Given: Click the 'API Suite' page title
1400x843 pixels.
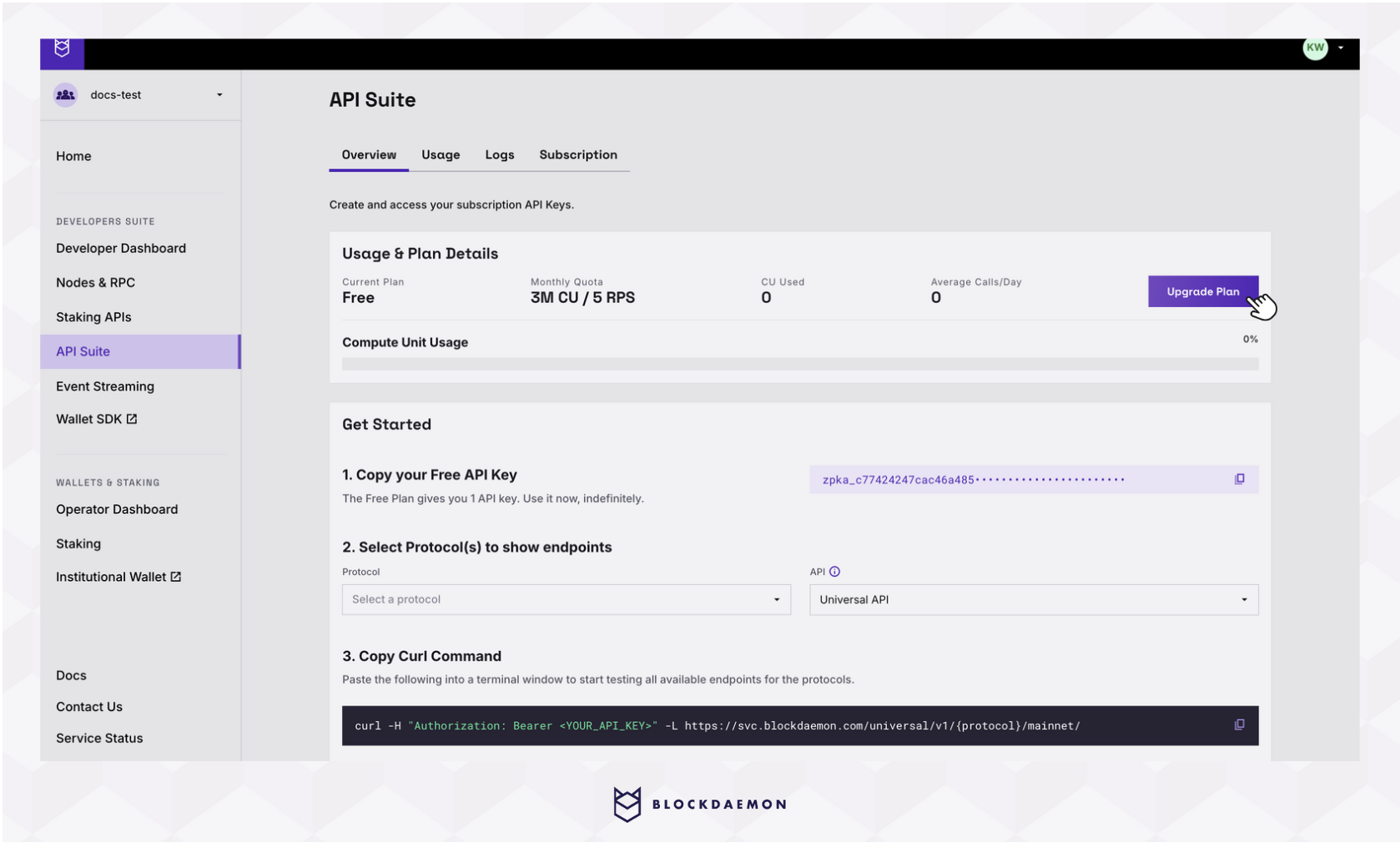Looking at the screenshot, I should click(372, 99).
